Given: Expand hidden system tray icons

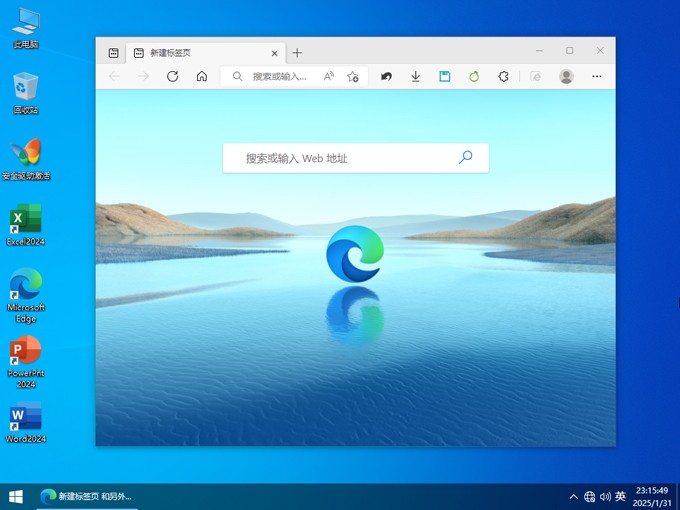Looking at the screenshot, I should coord(573,497).
